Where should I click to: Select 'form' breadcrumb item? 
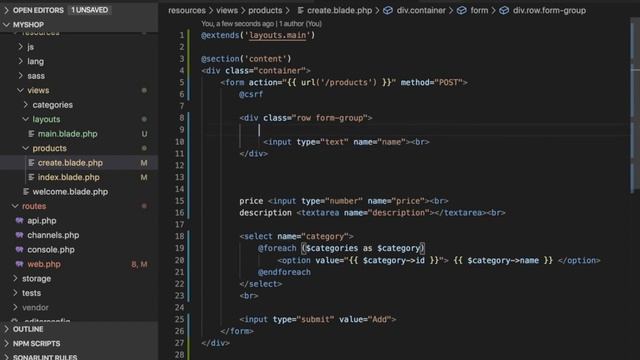click(479, 11)
